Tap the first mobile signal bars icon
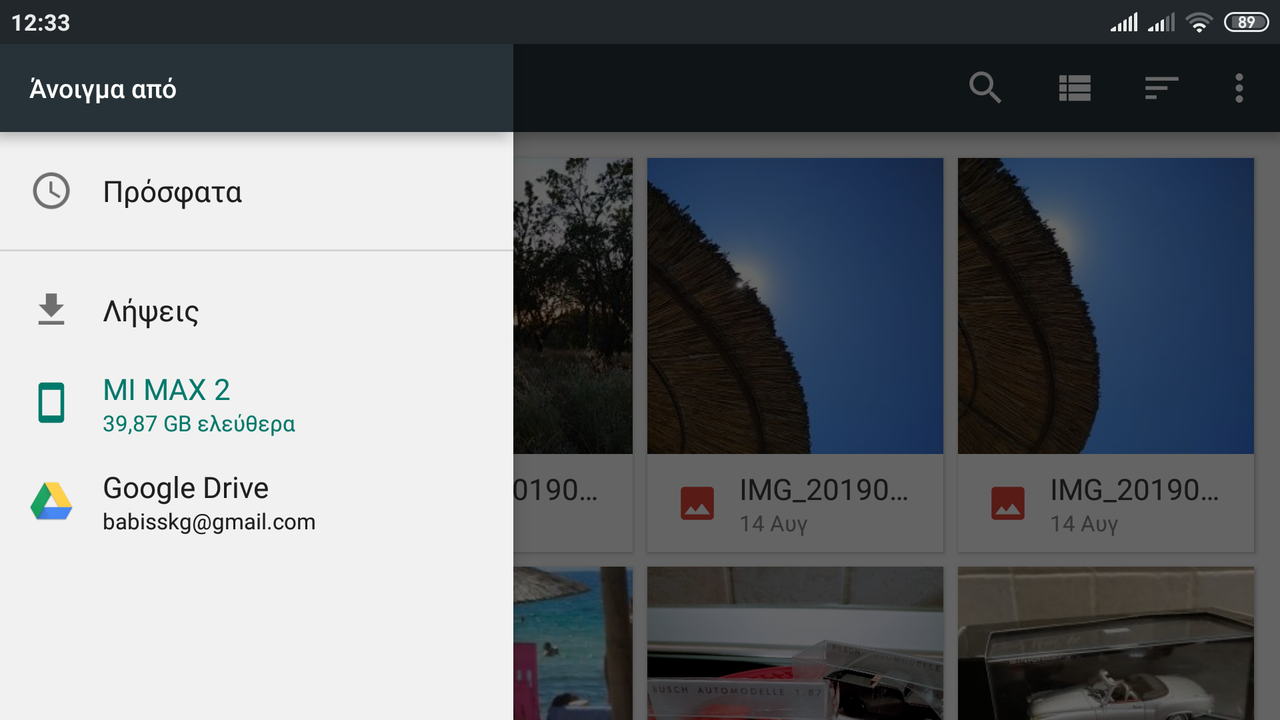The image size is (1280, 720). (1124, 22)
